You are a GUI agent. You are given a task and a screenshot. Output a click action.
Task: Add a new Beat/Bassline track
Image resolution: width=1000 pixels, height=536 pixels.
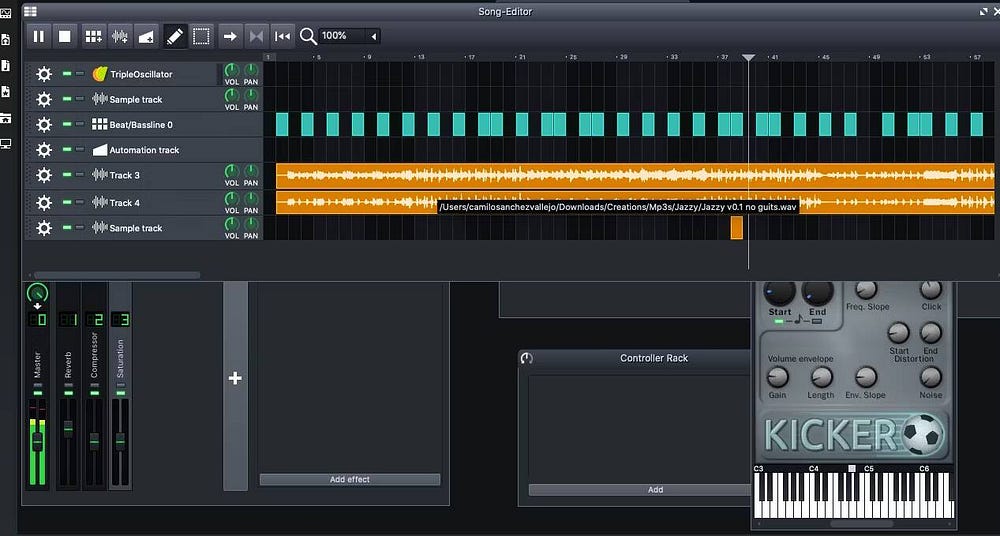pos(93,36)
